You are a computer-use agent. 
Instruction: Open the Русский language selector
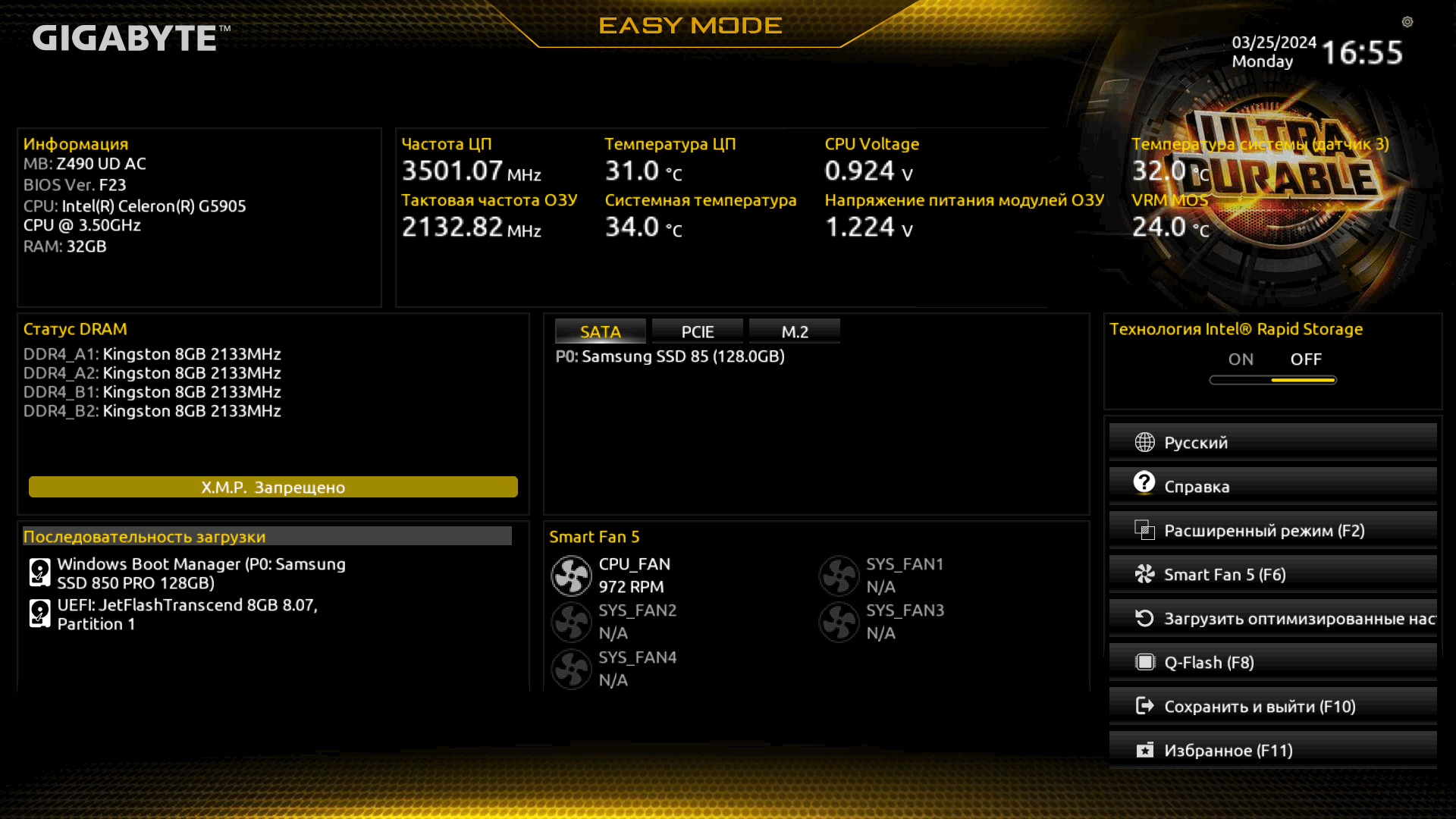pos(1272,442)
